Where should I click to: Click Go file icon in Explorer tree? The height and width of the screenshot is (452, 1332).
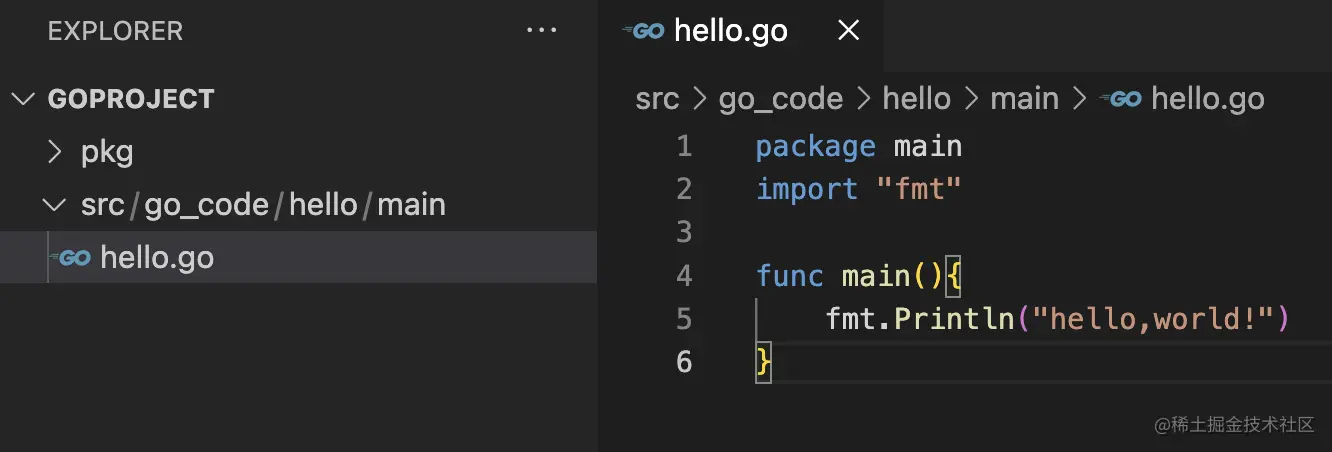coord(72,258)
